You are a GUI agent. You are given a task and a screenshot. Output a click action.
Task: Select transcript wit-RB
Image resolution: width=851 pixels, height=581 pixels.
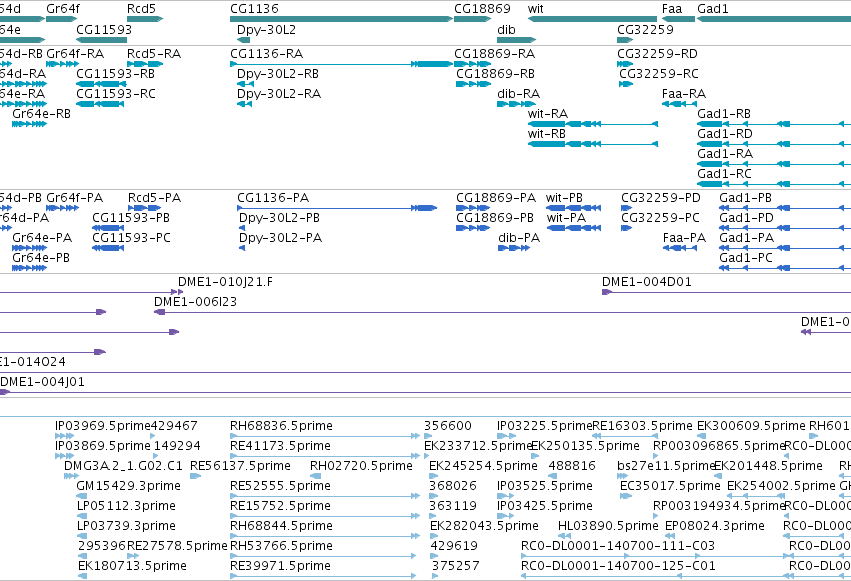[593, 144]
